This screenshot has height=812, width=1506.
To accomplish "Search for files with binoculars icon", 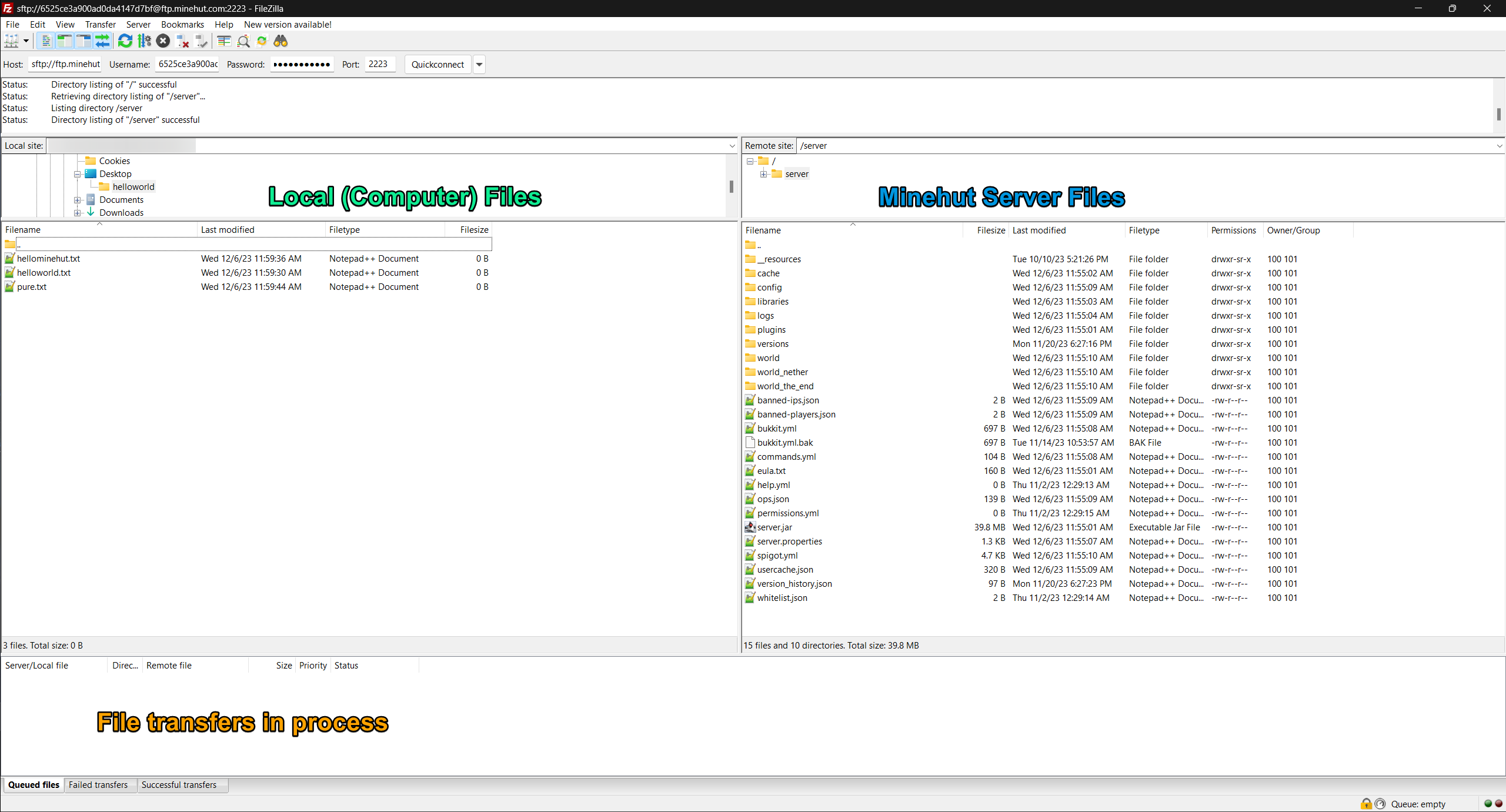I will [281, 41].
